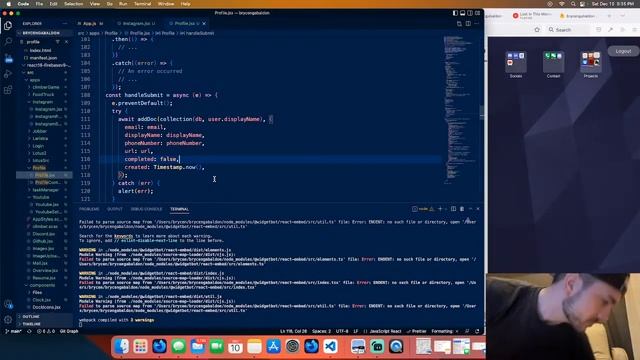
Task: Open Git Graph from the status bar
Action: click(69, 331)
